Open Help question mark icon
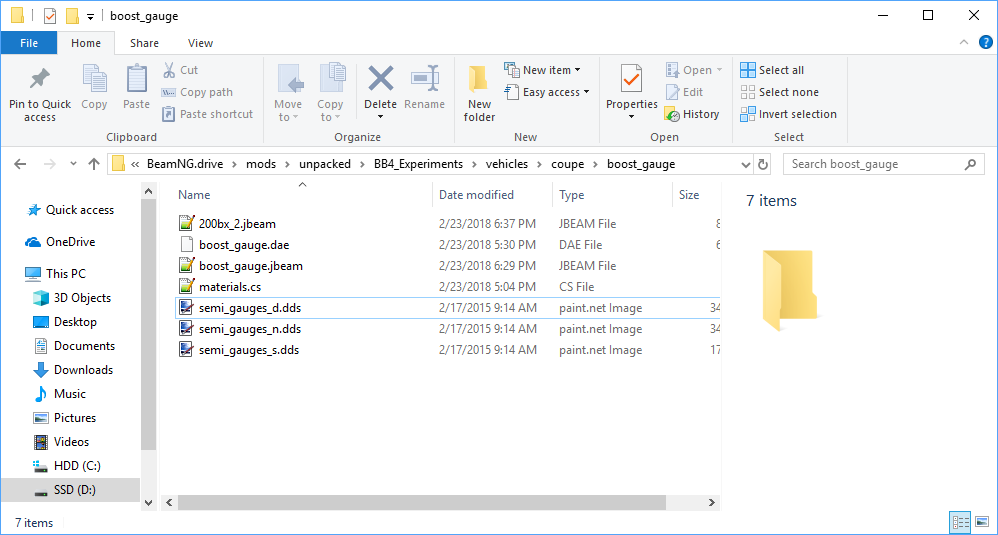 [985, 43]
